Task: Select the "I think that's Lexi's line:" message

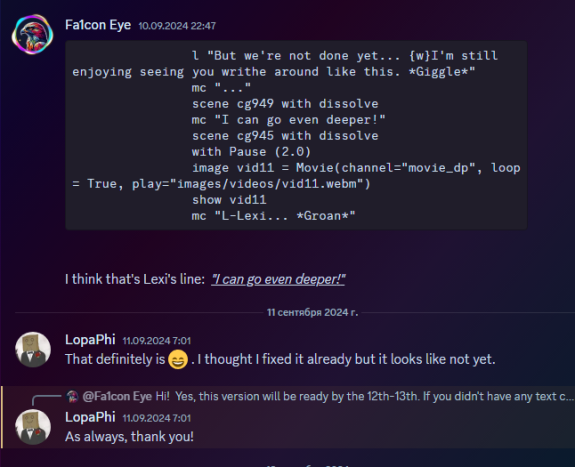Action: pos(135,279)
